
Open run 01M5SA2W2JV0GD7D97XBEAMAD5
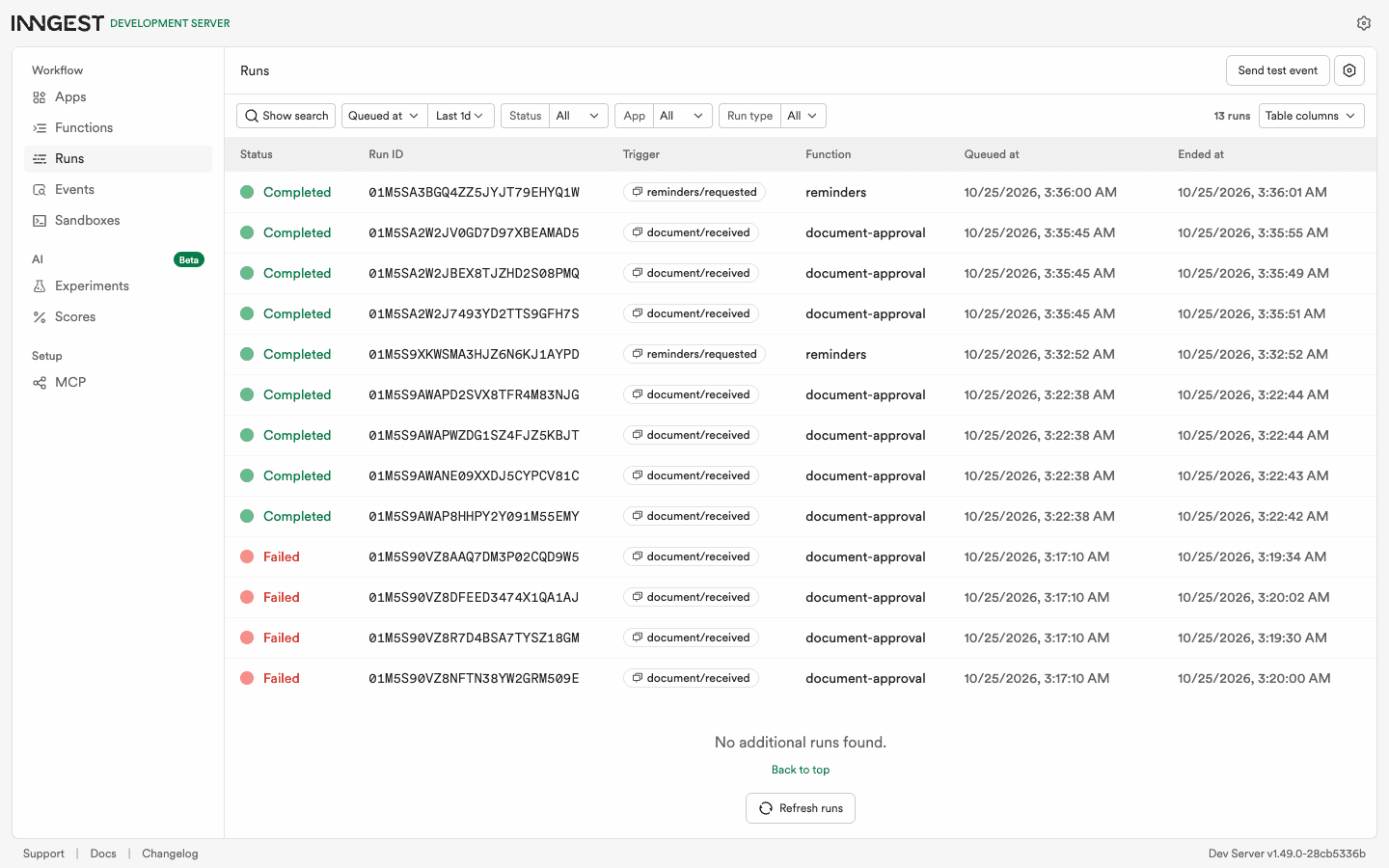[801, 232]
